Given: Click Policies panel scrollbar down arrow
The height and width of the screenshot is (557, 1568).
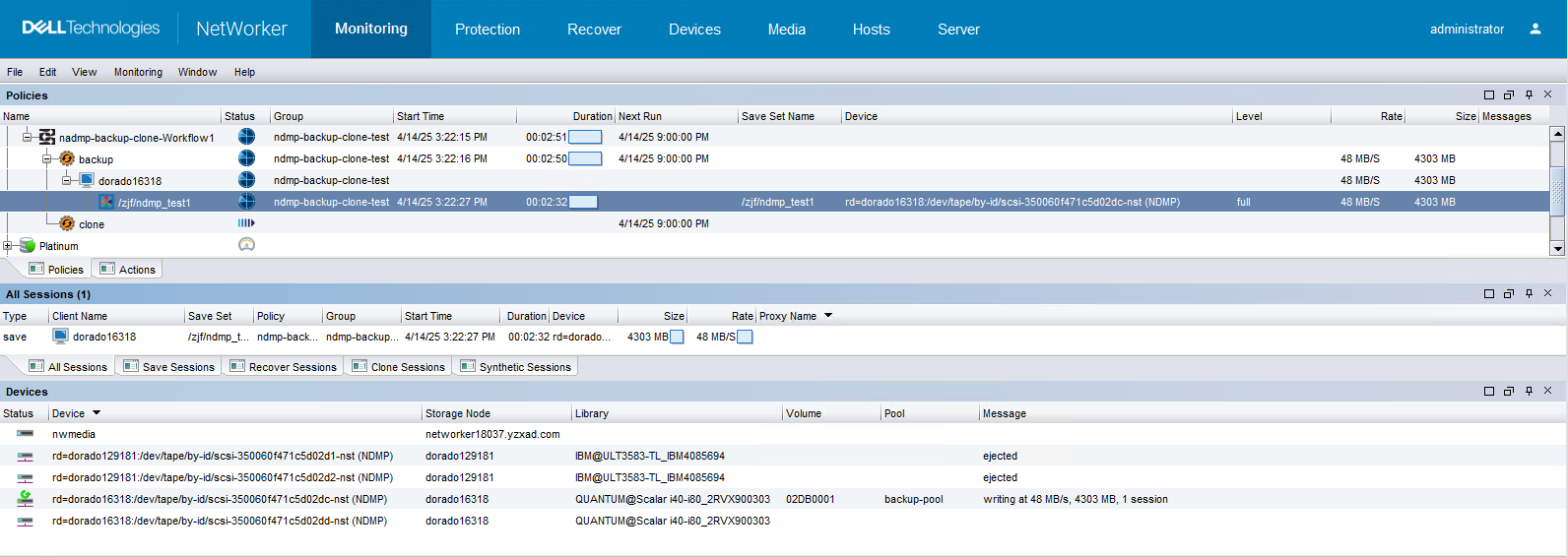Looking at the screenshot, I should click(x=1557, y=249).
